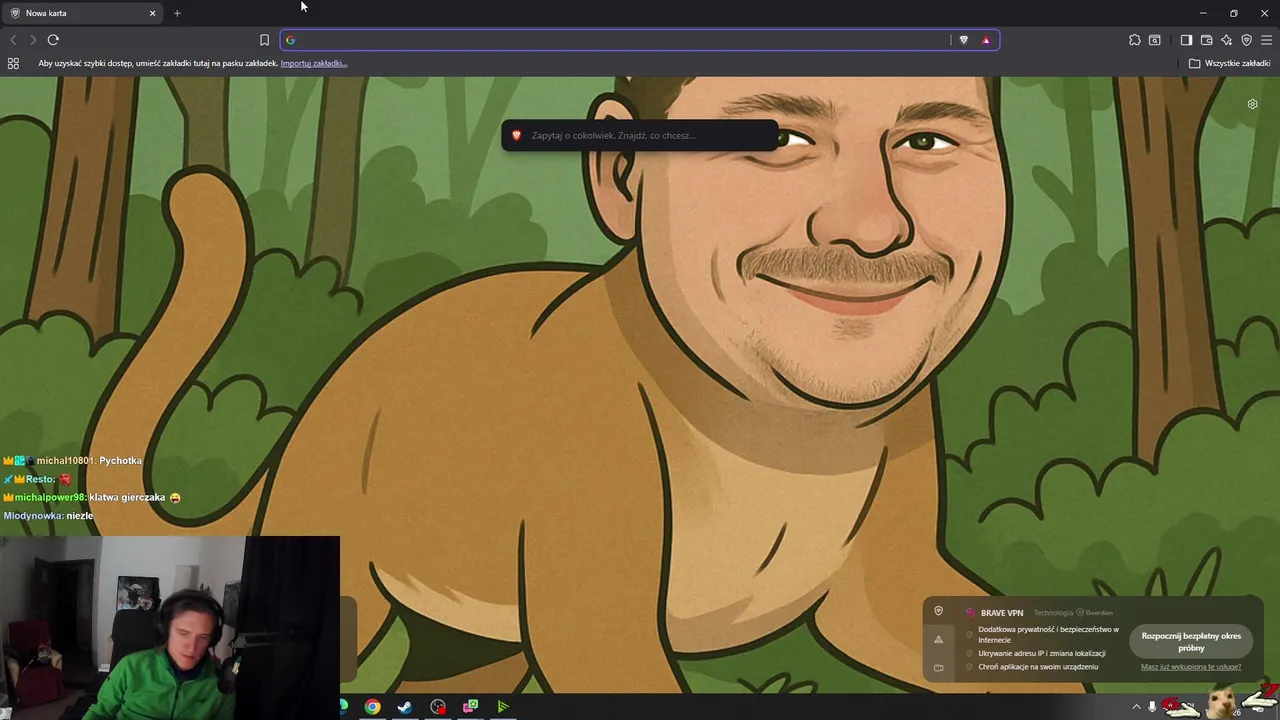Click the Mlodynowka chat message
1280x720 pixels.
point(48,516)
